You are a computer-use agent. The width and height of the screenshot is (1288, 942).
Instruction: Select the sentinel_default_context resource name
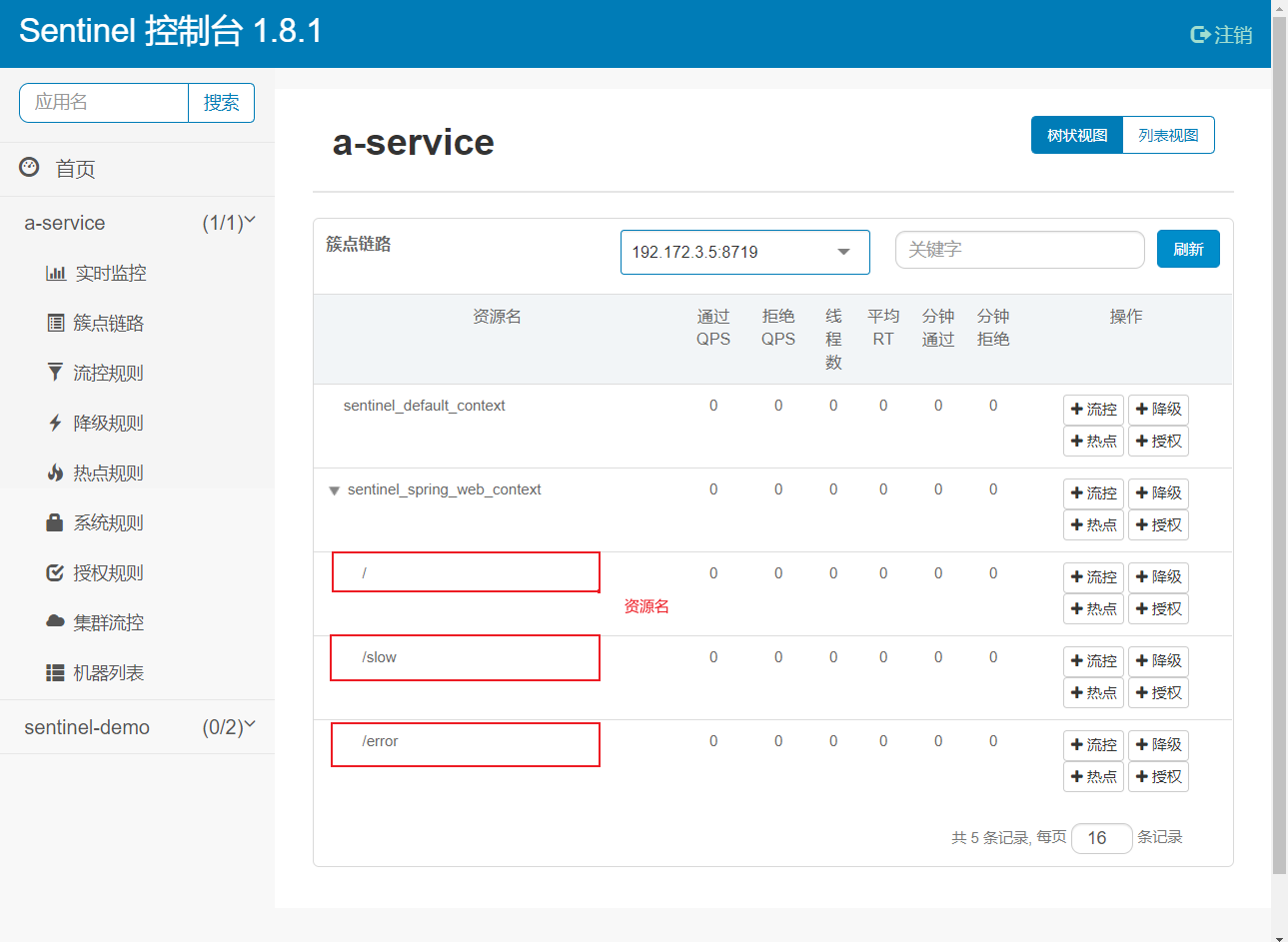coord(424,406)
